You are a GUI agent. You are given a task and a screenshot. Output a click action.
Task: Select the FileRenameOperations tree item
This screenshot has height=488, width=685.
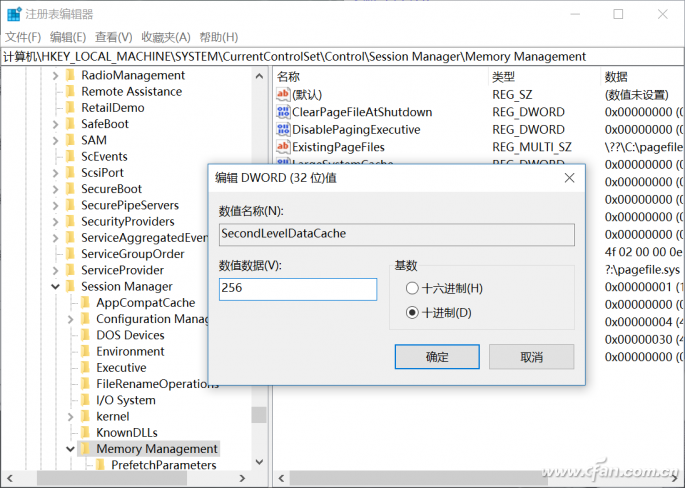pyautogui.click(x=157, y=384)
